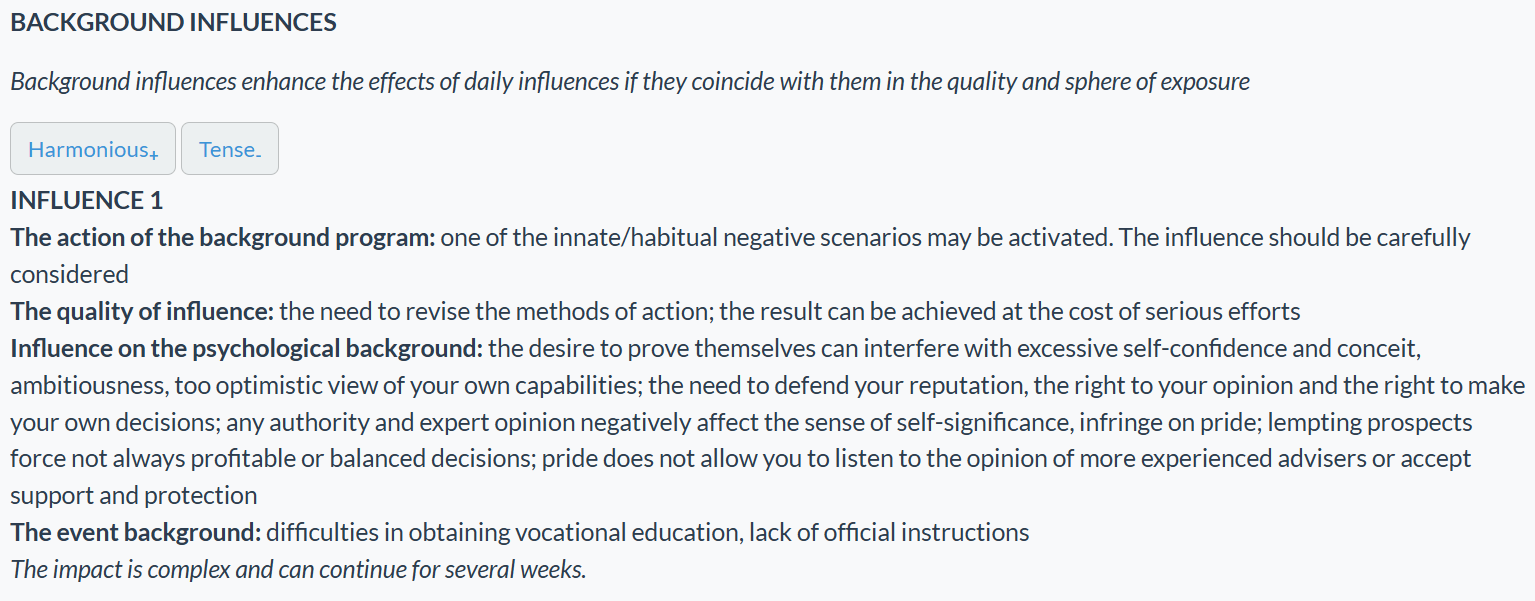Click "The event background:" label
The height and width of the screenshot is (601, 1535).
(x=135, y=532)
